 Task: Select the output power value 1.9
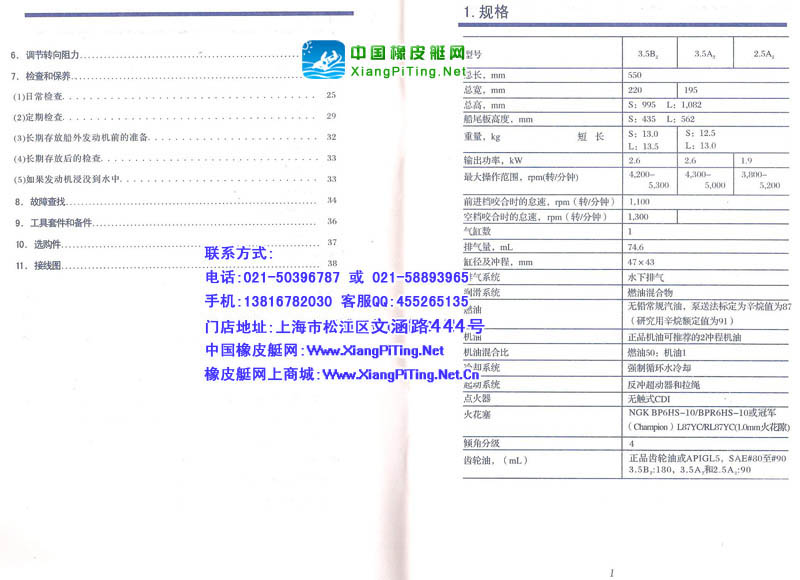[746, 160]
